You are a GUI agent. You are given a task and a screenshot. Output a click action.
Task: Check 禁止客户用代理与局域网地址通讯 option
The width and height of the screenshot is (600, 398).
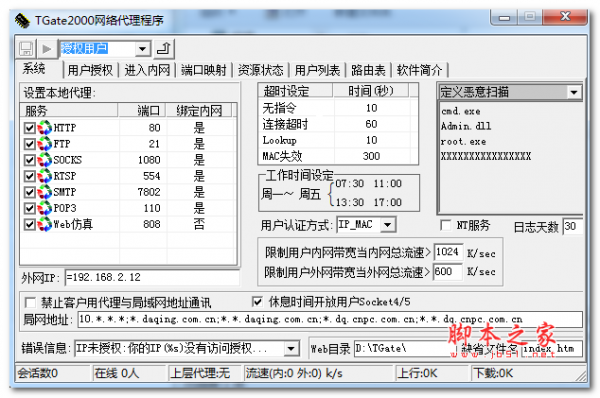tap(30, 303)
